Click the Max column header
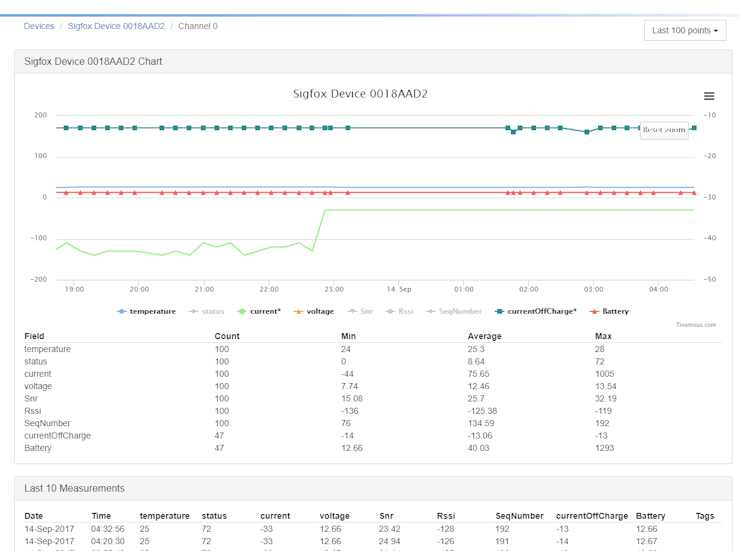 point(603,336)
